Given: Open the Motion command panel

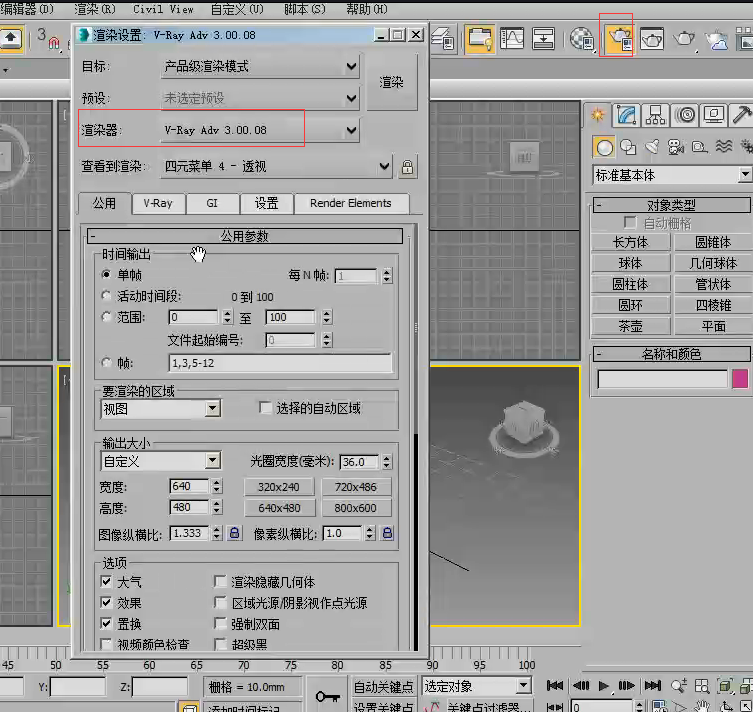Looking at the screenshot, I should (x=685, y=115).
